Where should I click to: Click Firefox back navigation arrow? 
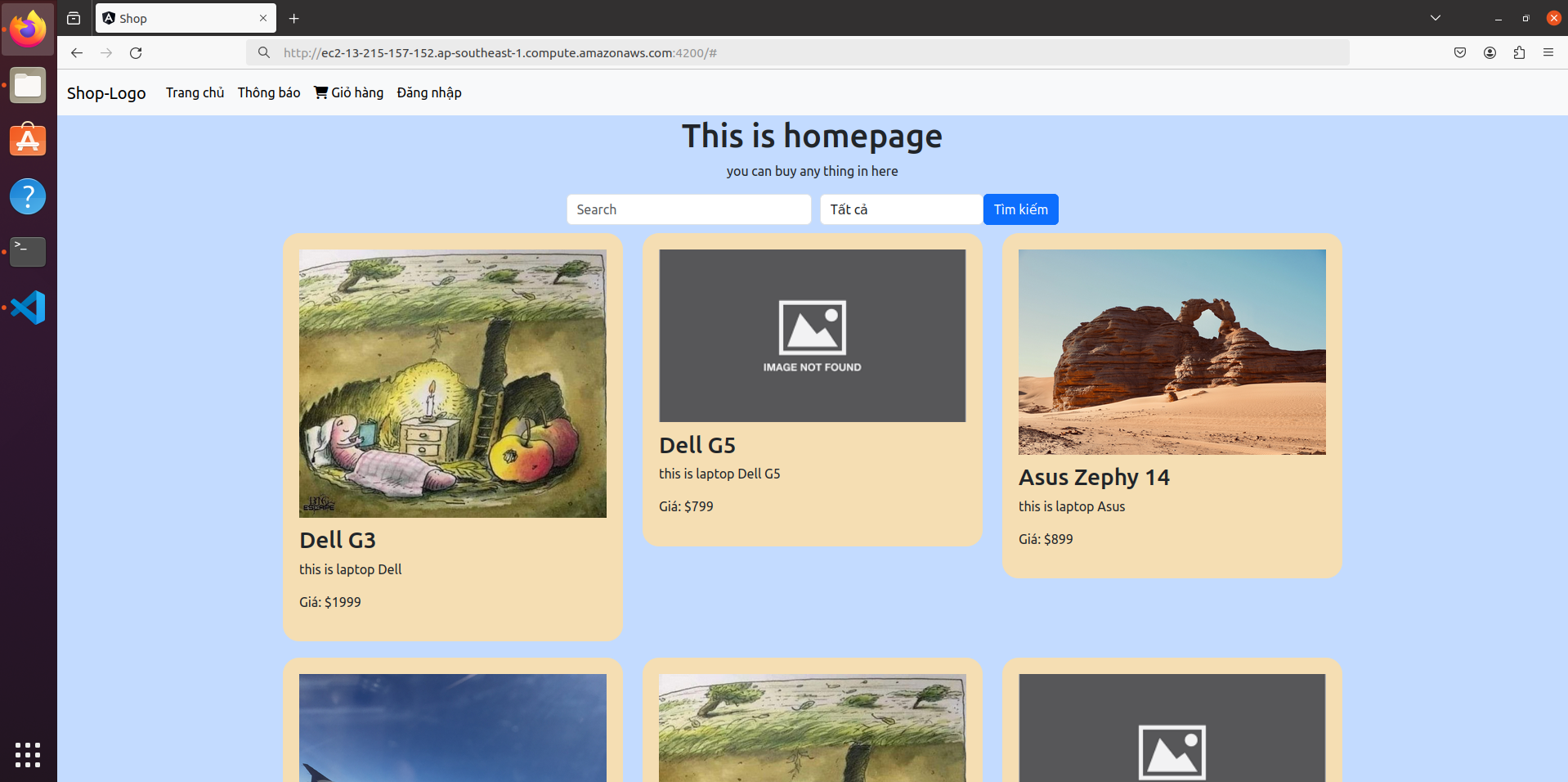(x=77, y=53)
